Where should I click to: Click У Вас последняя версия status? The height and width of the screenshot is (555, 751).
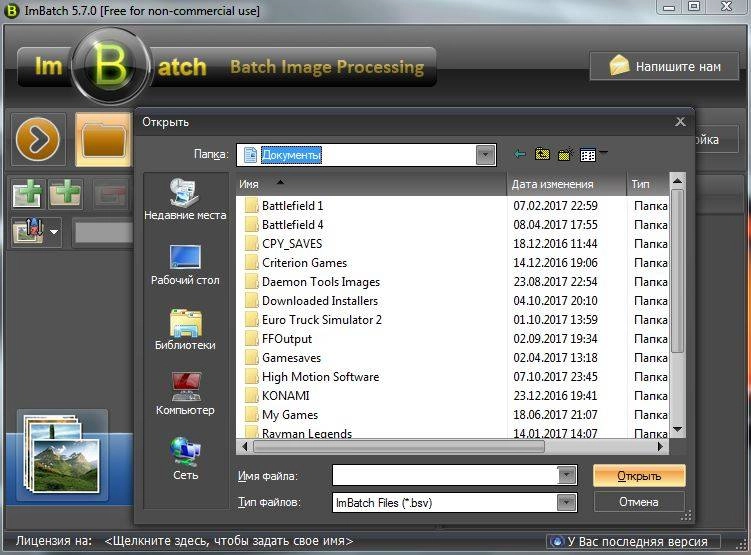(633, 542)
